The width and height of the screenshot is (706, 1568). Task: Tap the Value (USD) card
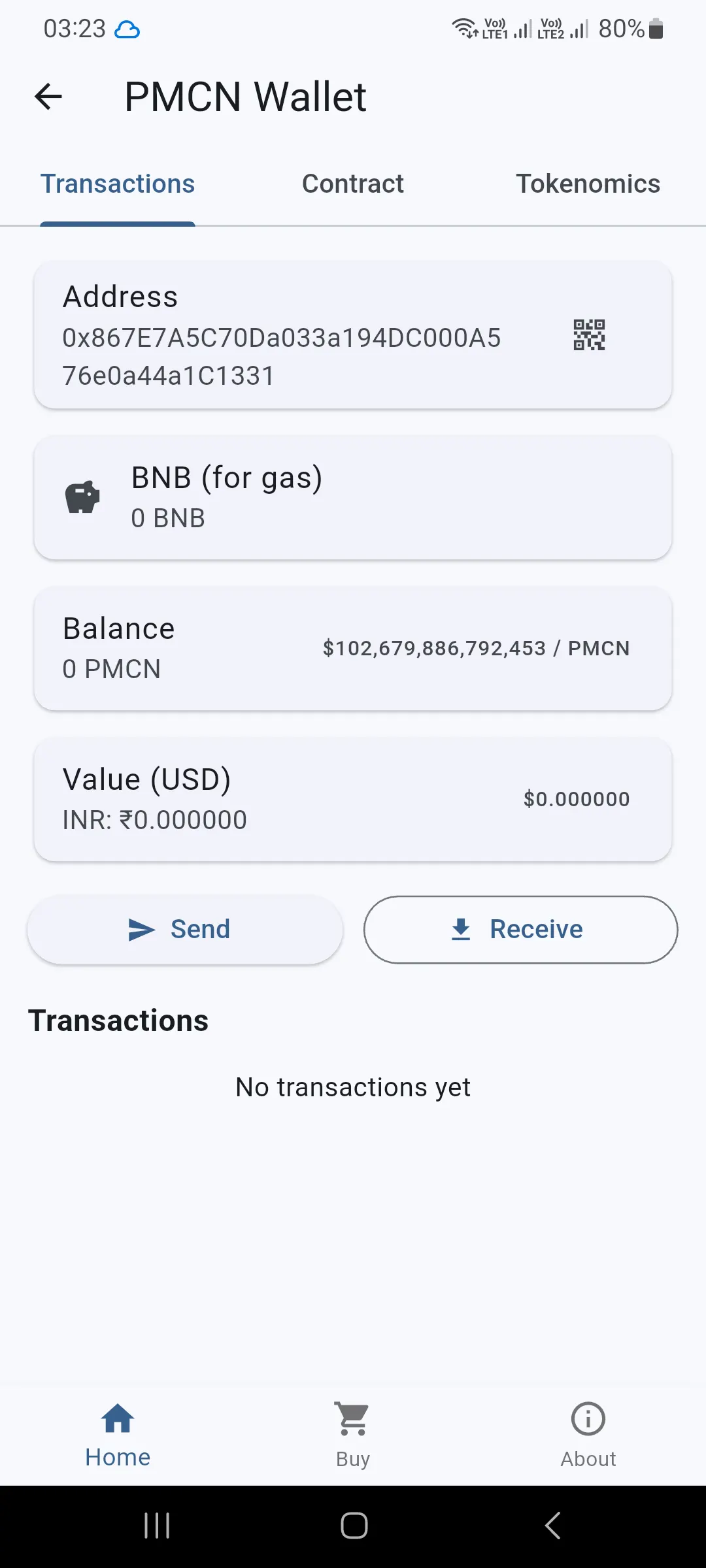tap(353, 800)
